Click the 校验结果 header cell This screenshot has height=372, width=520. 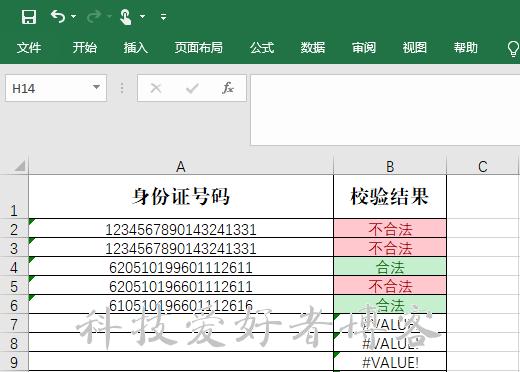point(390,197)
